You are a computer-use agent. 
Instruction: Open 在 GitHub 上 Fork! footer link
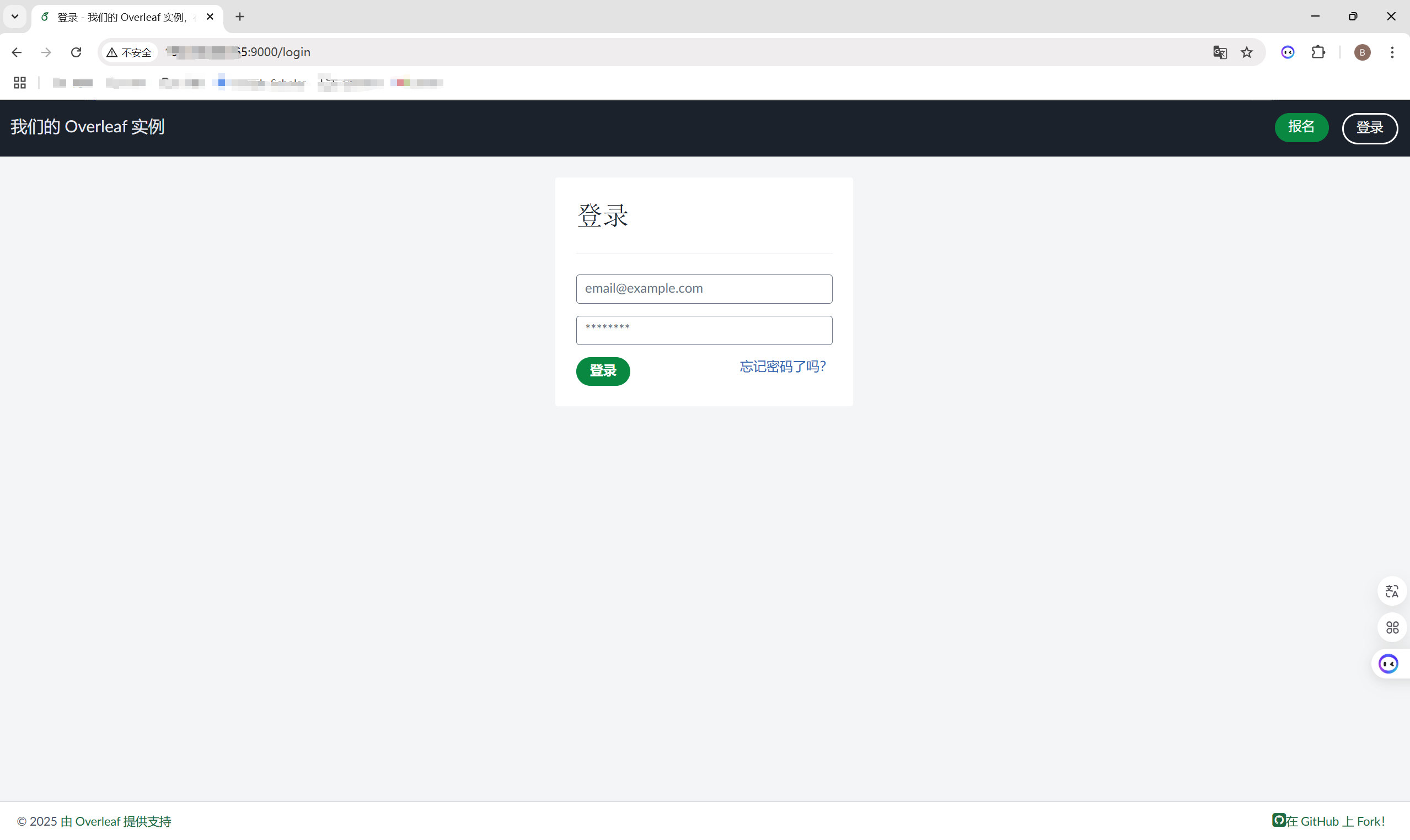coord(1328,821)
